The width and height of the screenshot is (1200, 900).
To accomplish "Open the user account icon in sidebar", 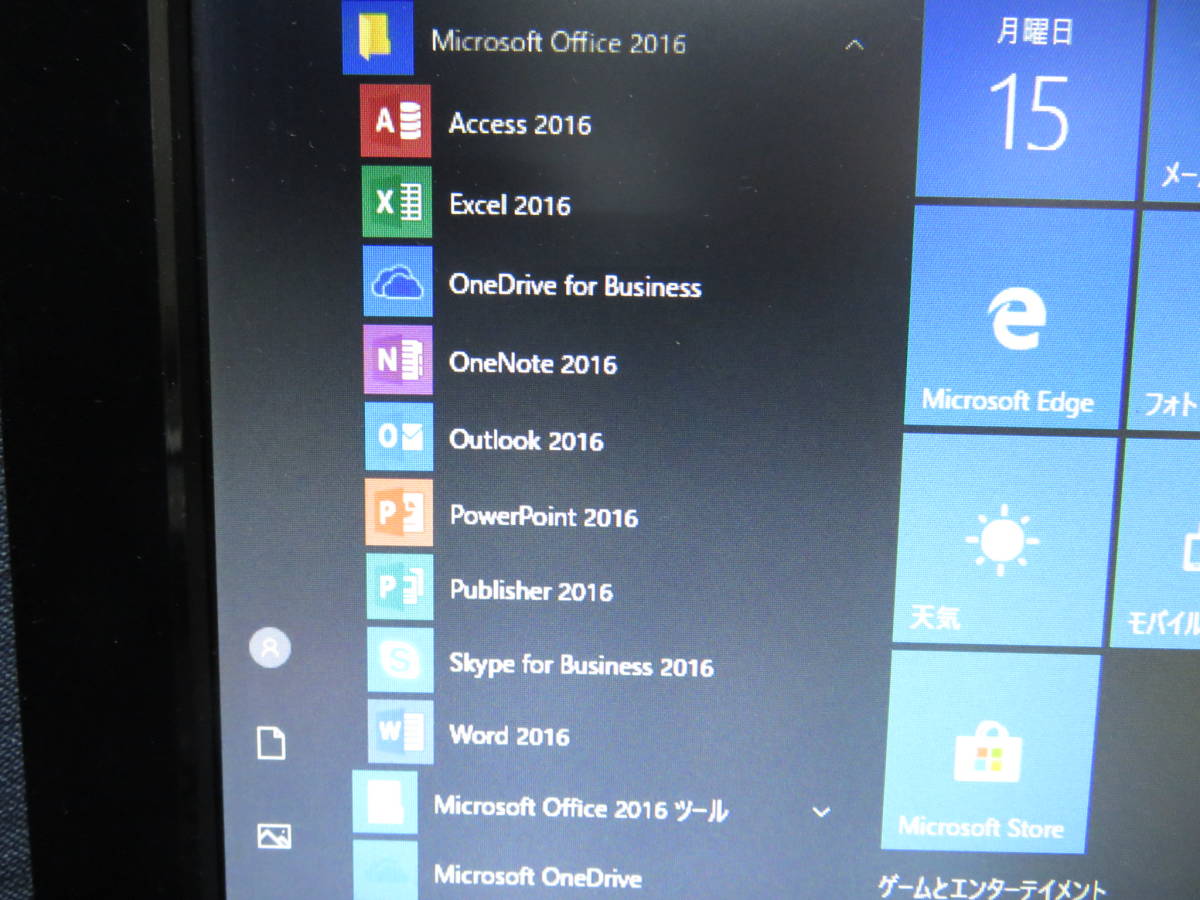I will coord(270,648).
